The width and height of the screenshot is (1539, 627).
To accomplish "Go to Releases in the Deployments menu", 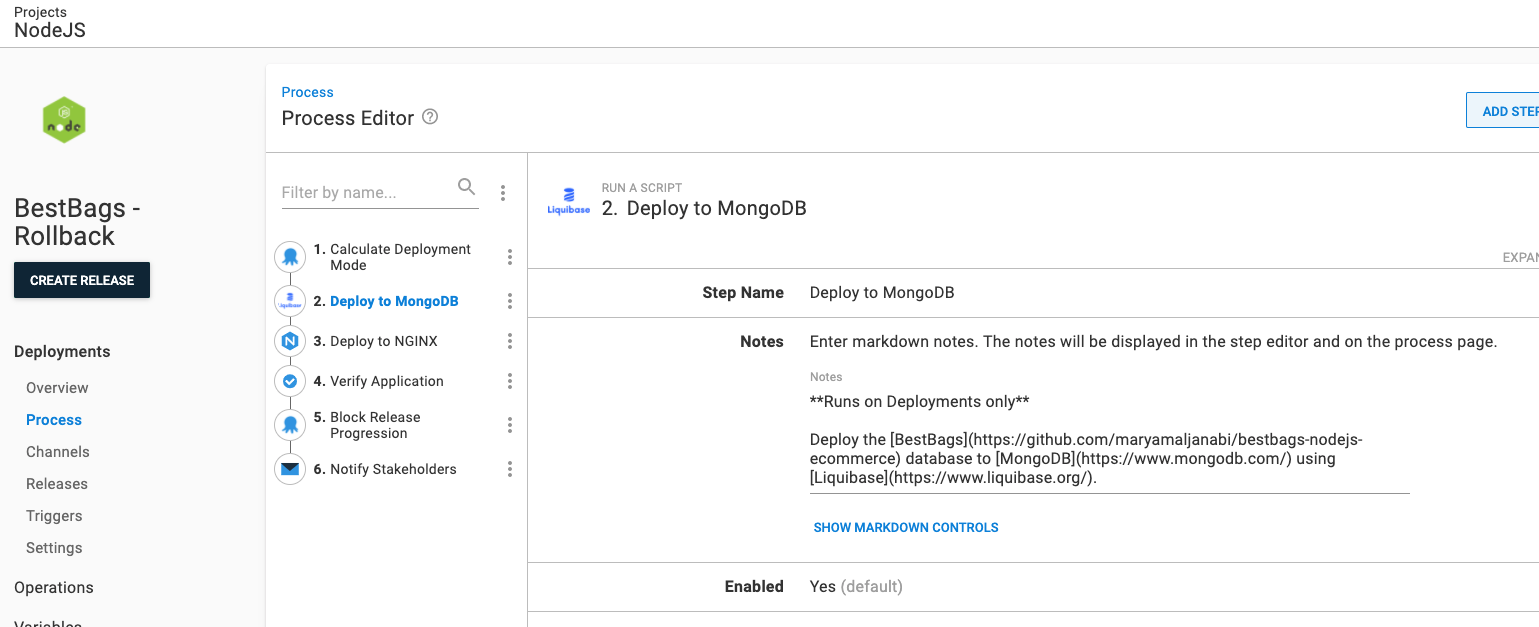I will click(57, 484).
